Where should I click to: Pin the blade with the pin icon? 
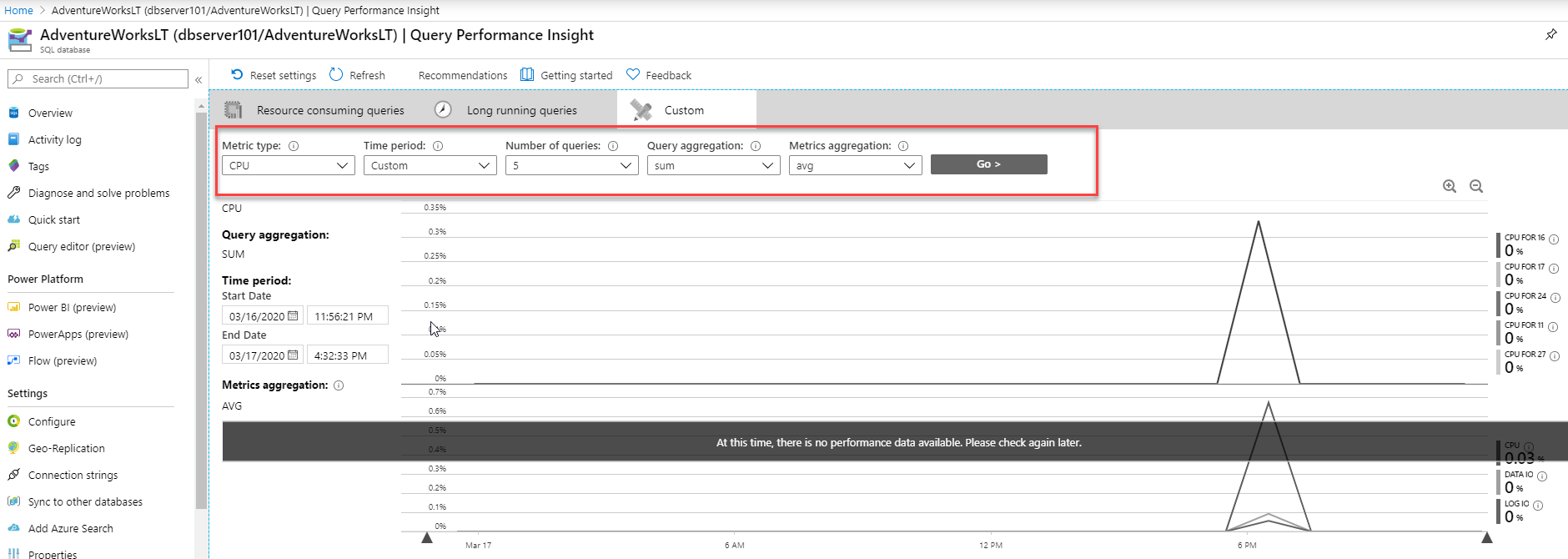1550,34
